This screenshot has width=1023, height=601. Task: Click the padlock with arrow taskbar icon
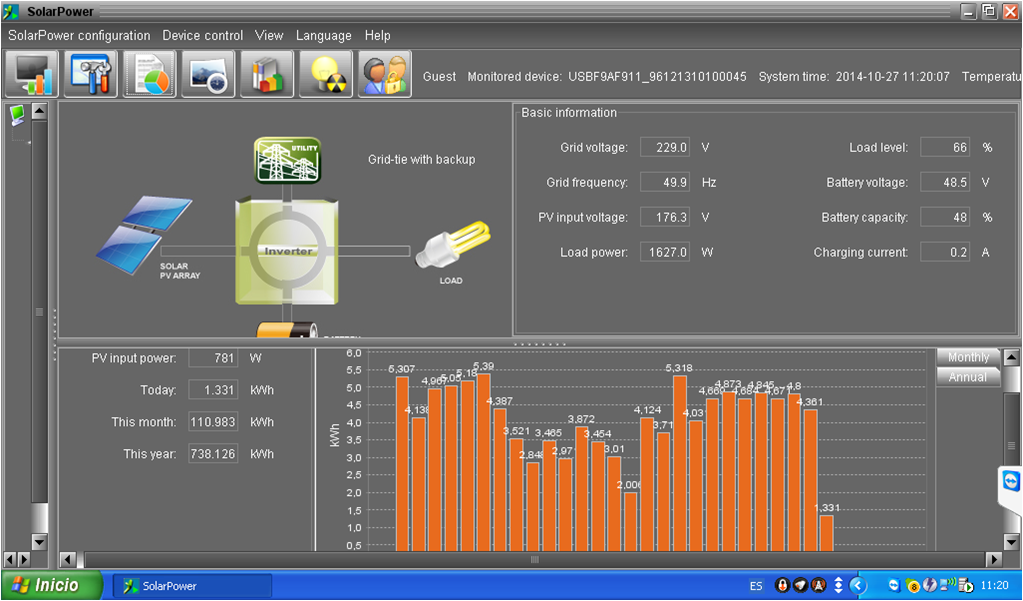[782, 586]
